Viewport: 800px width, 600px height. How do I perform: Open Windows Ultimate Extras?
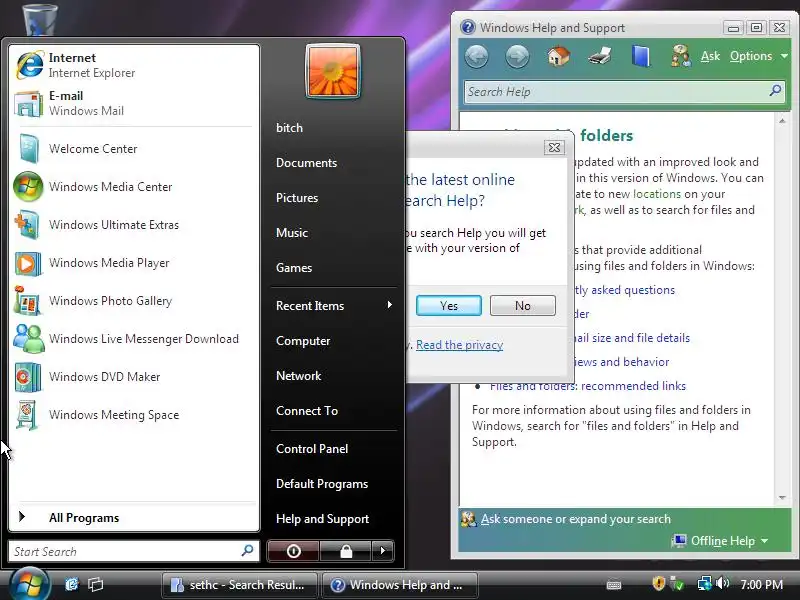134,224
